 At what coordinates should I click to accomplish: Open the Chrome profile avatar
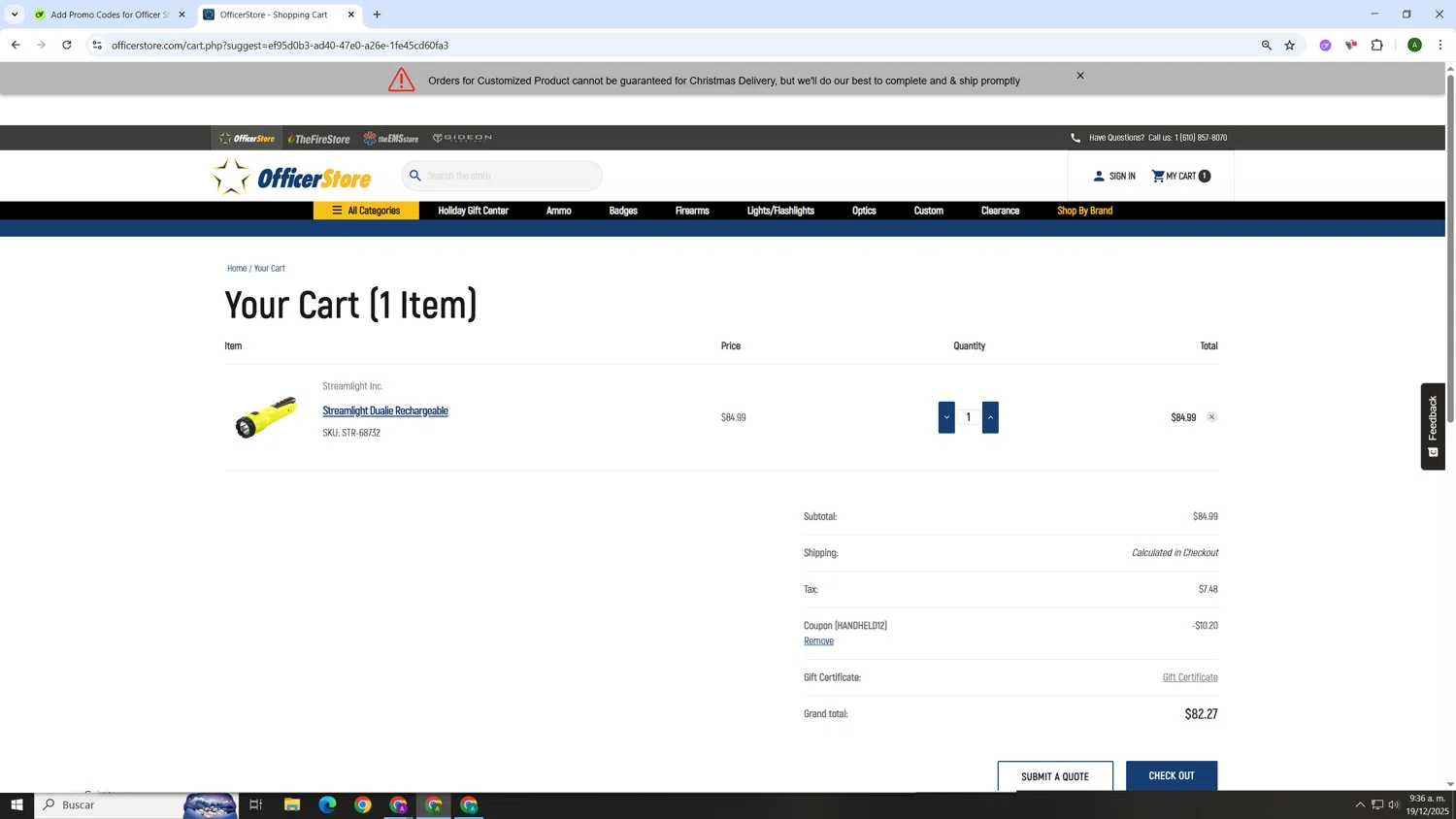coord(1415,45)
